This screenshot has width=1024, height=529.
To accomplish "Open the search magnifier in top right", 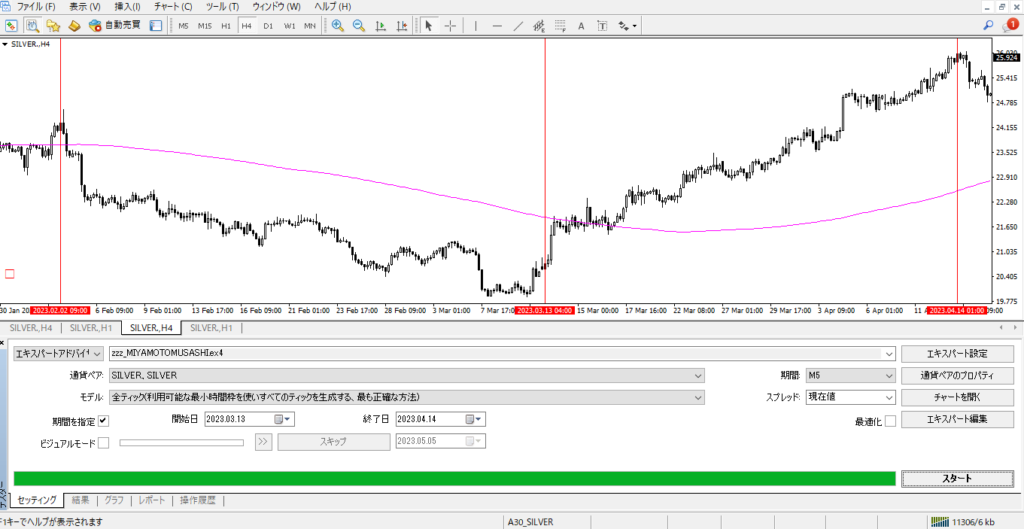I will (x=989, y=26).
